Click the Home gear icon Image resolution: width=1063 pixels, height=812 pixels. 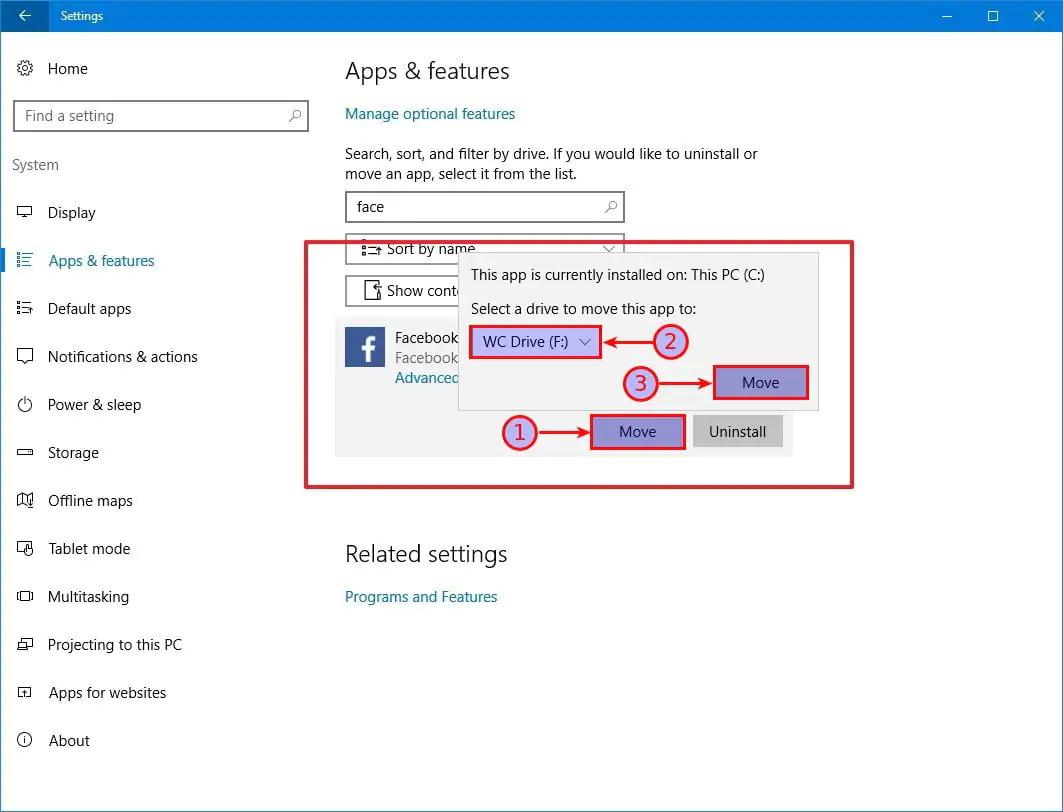(x=26, y=69)
